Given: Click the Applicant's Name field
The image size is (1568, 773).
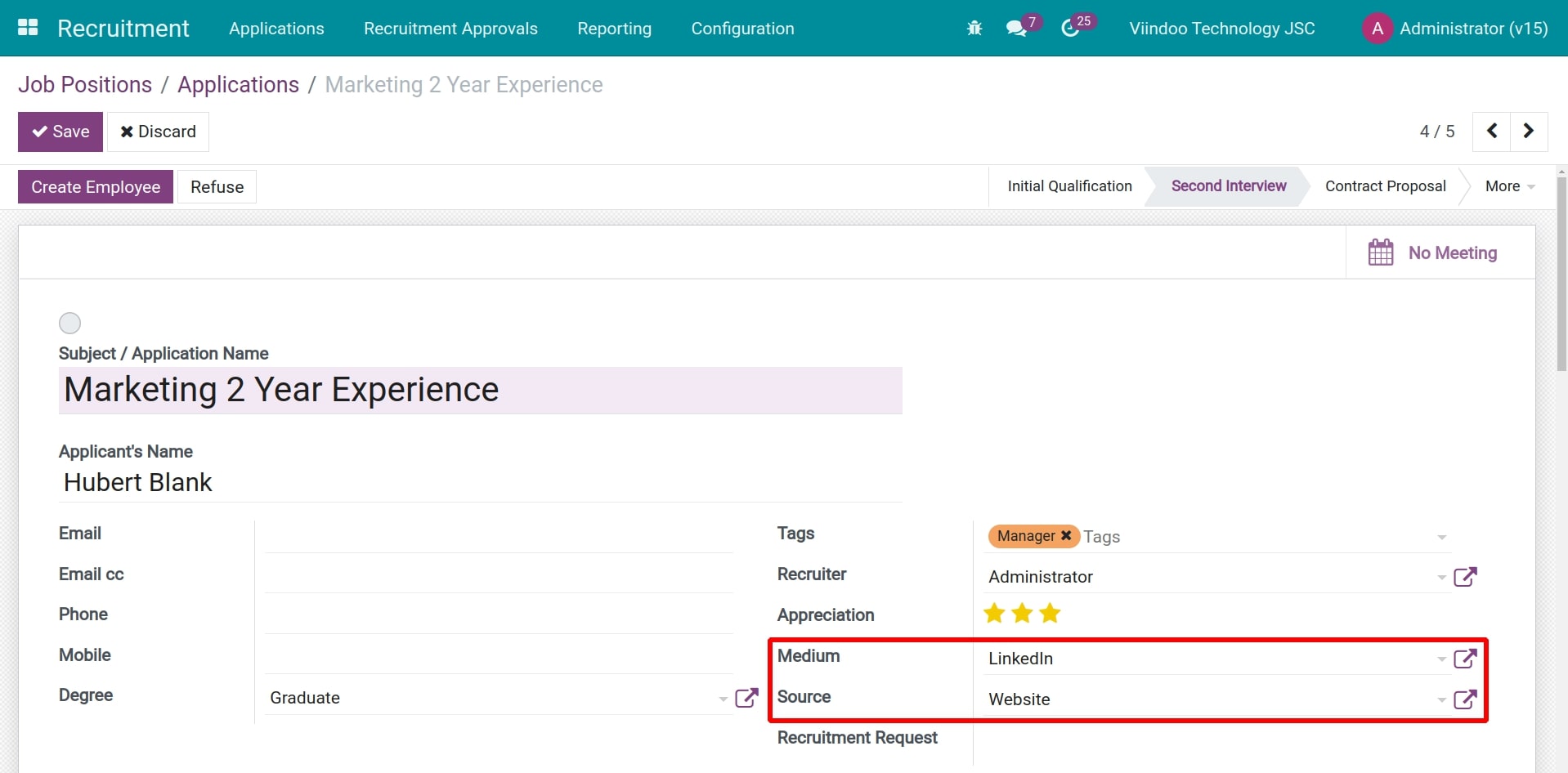Looking at the screenshot, I should point(327,482).
